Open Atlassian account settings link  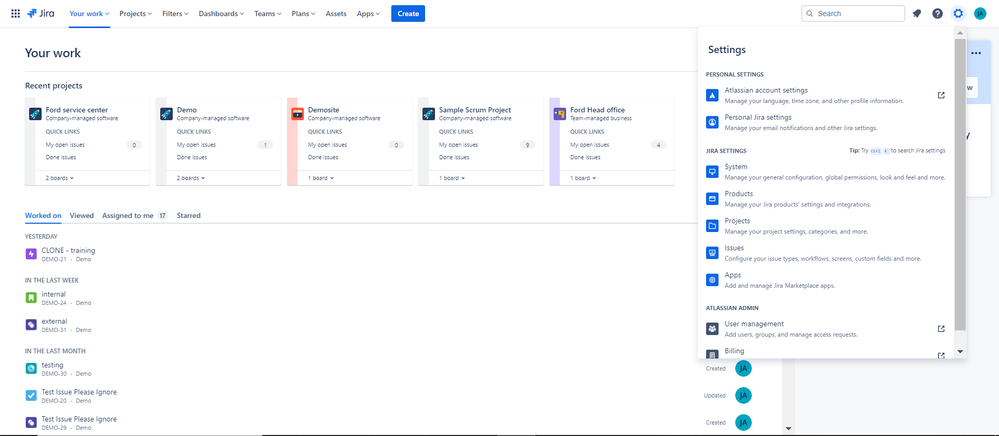[766, 91]
